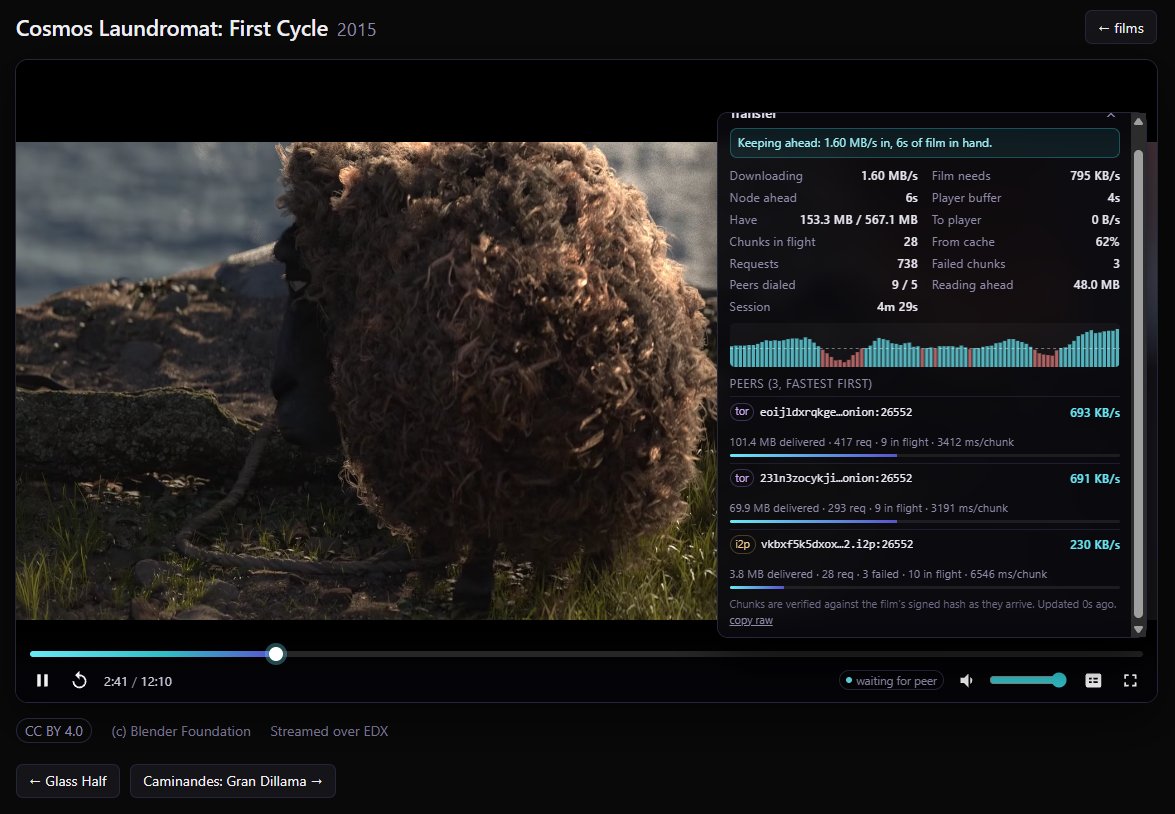Click the Streamed over EDX text

point(329,731)
